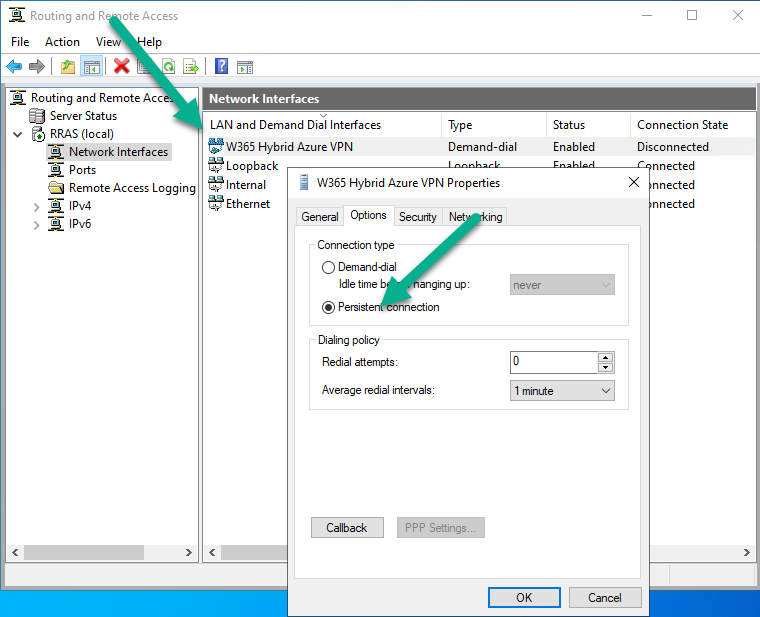Click the Disconnected state of the W365 VPN
760x617 pixels.
[673, 146]
